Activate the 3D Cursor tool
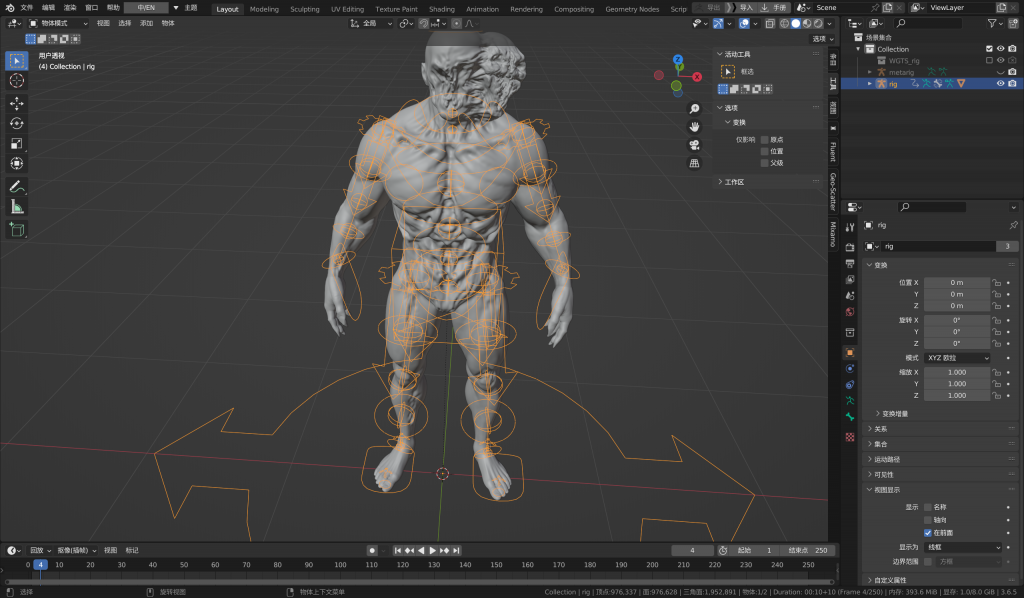This screenshot has height=598, width=1024. click(x=17, y=80)
